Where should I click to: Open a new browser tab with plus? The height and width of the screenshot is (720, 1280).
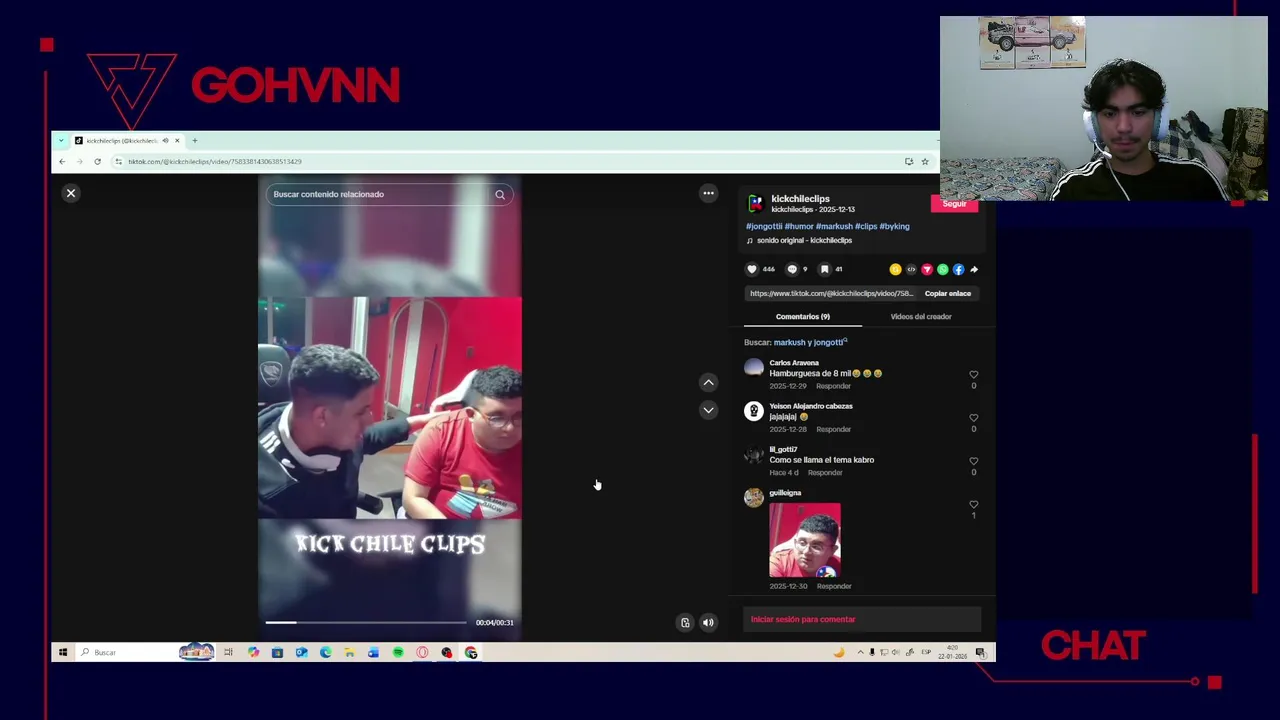click(x=195, y=141)
